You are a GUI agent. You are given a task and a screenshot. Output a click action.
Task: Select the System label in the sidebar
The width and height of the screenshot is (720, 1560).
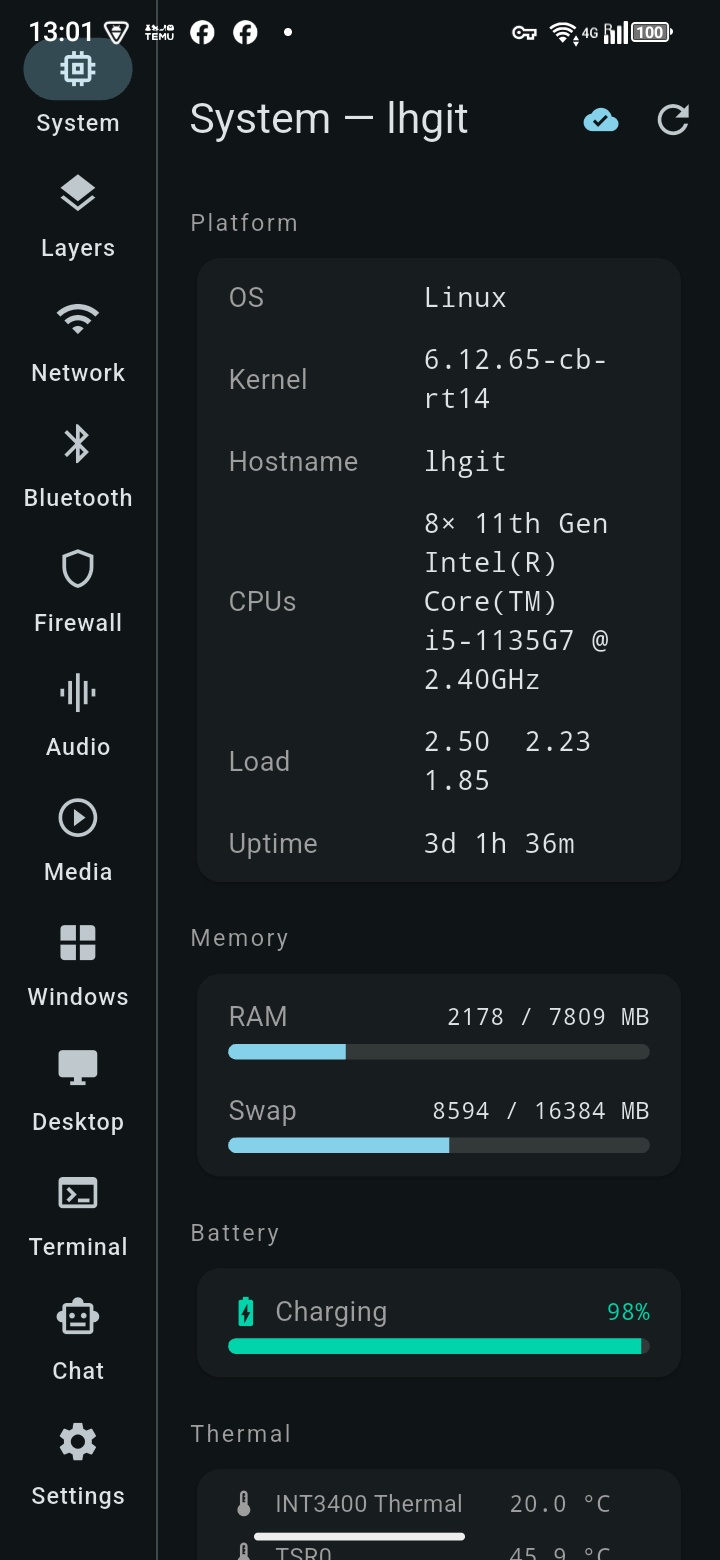tap(78, 123)
